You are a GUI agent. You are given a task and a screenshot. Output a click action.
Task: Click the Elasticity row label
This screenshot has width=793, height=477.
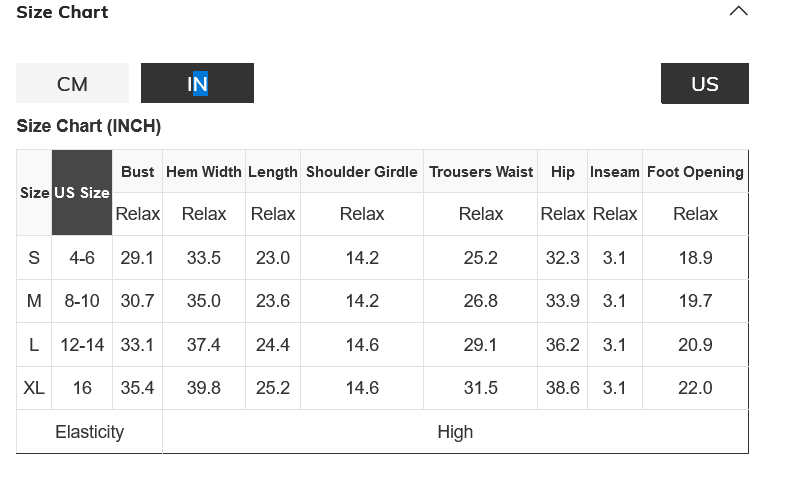click(90, 432)
